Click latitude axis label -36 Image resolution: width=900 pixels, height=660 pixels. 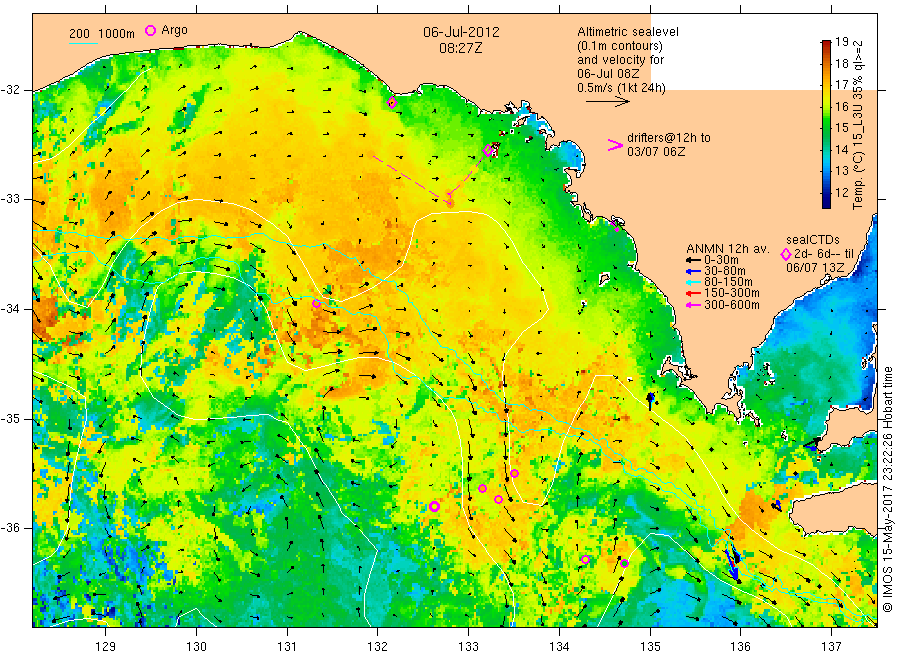(x=10, y=528)
